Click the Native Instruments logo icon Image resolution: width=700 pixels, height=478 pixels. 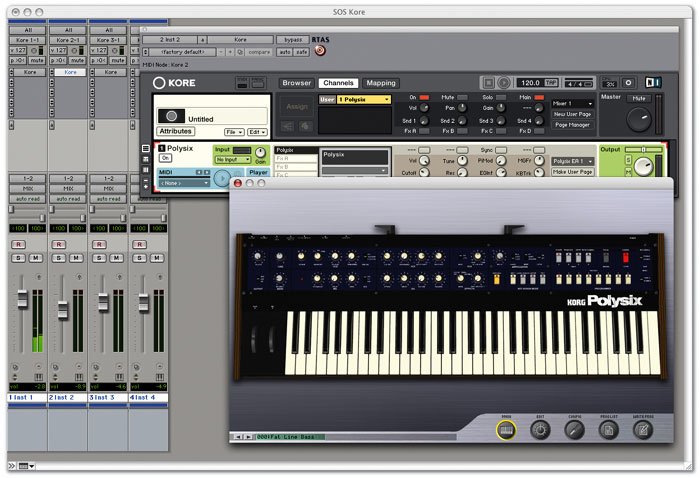tap(653, 83)
